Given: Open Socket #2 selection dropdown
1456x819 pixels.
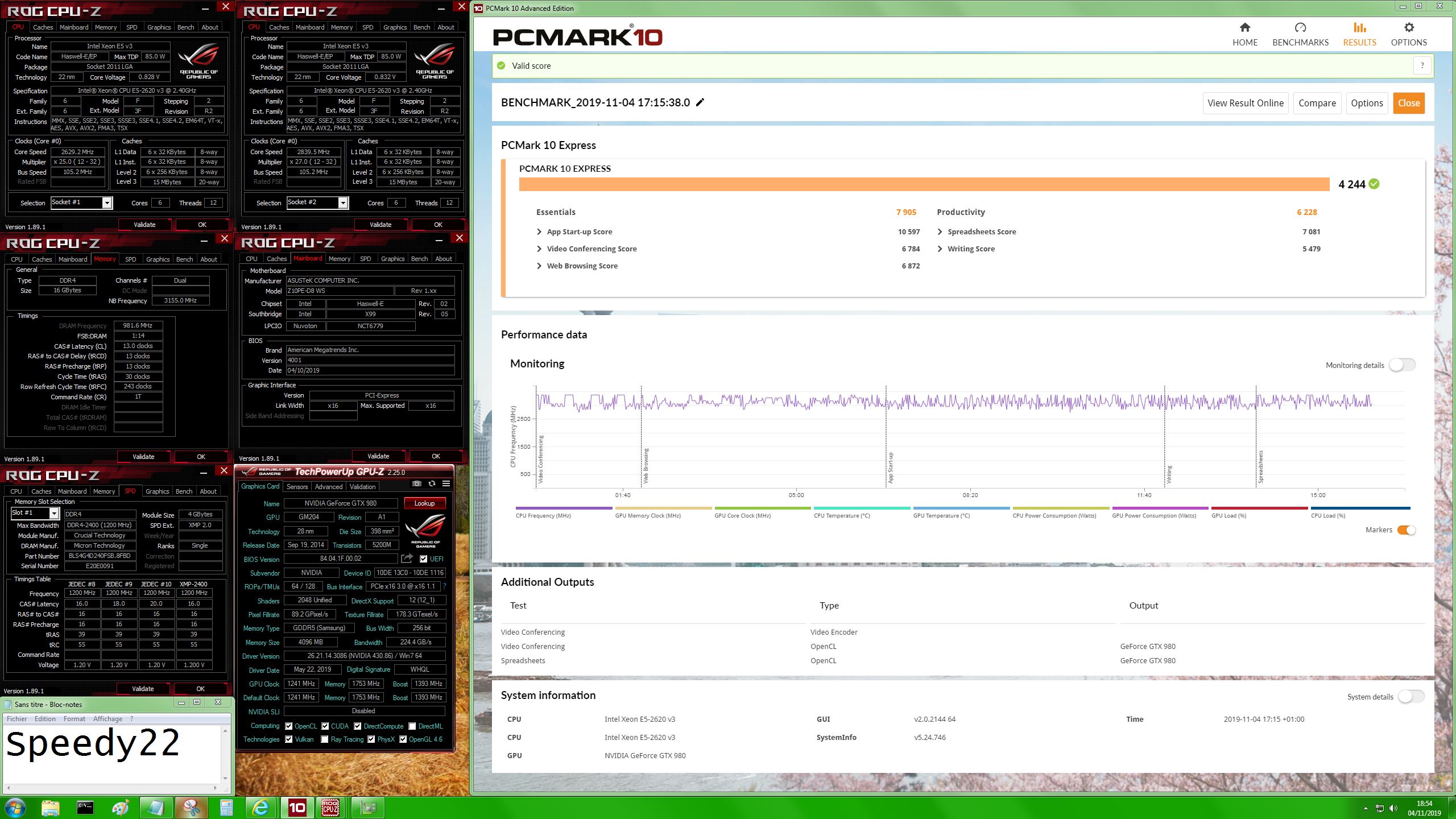Looking at the screenshot, I should [x=343, y=202].
